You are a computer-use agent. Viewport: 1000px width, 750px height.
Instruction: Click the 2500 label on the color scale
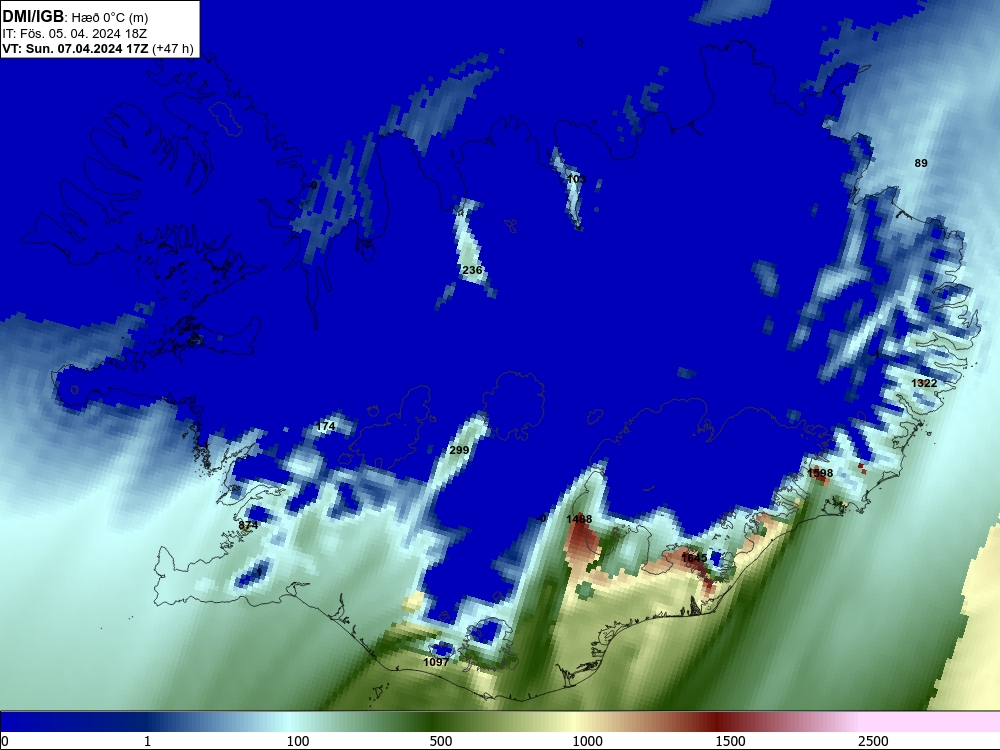873,741
